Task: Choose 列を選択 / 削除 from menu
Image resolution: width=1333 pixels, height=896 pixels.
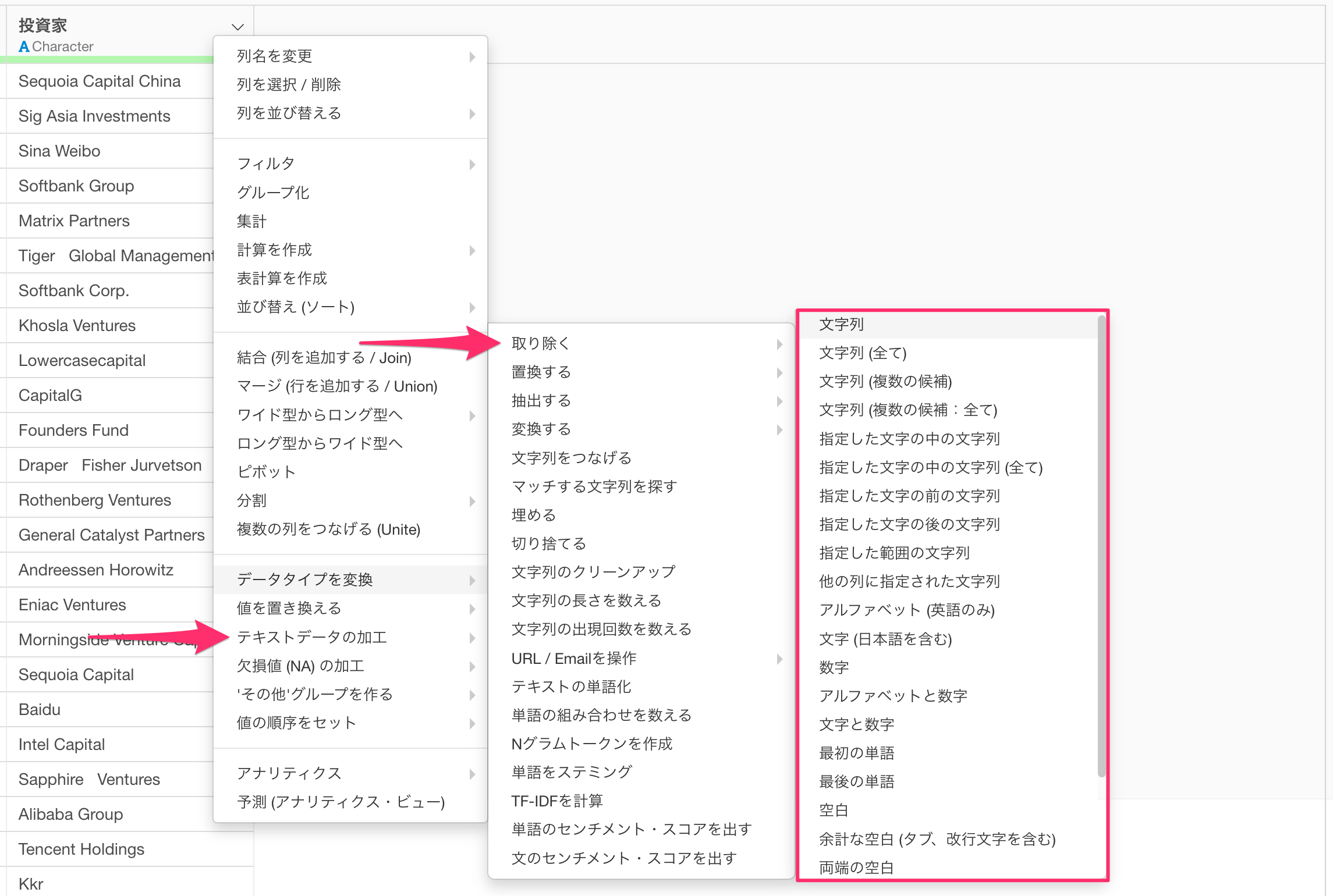Action: [x=350, y=84]
